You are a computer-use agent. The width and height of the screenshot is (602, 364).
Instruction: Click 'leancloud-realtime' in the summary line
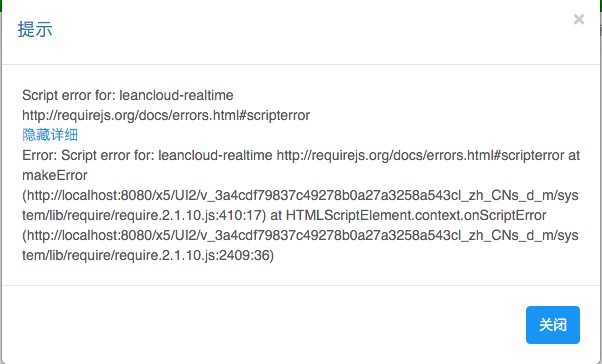point(176,95)
